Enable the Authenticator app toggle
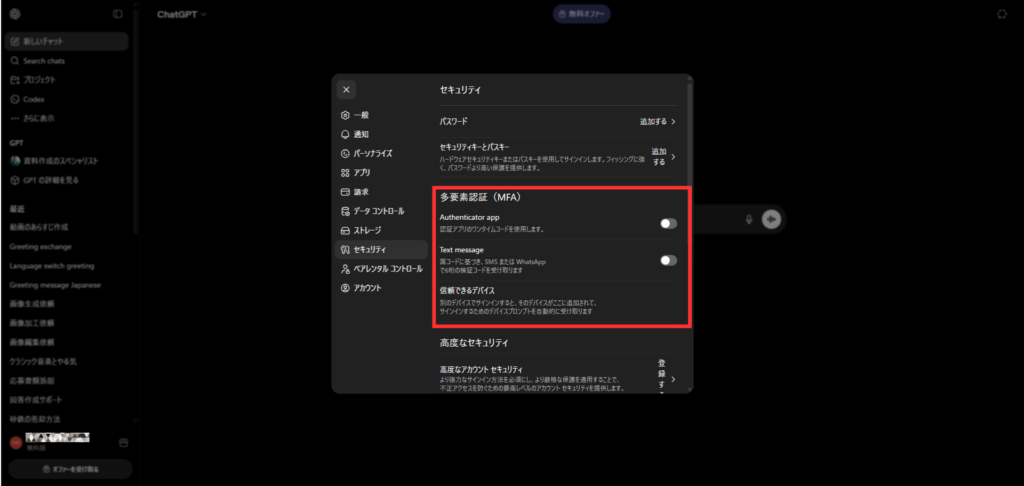 click(668, 223)
